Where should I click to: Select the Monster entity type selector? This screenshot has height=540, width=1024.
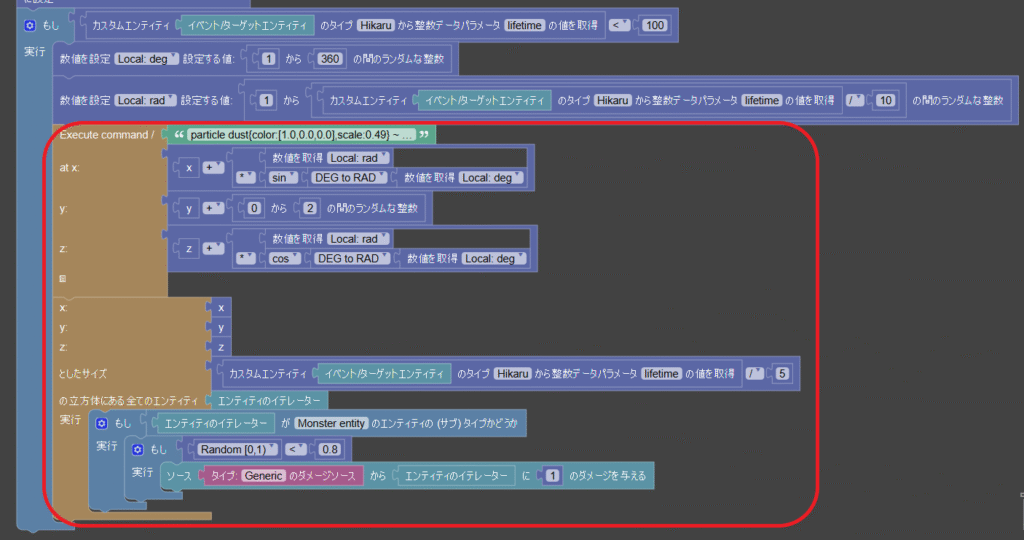click(331, 424)
